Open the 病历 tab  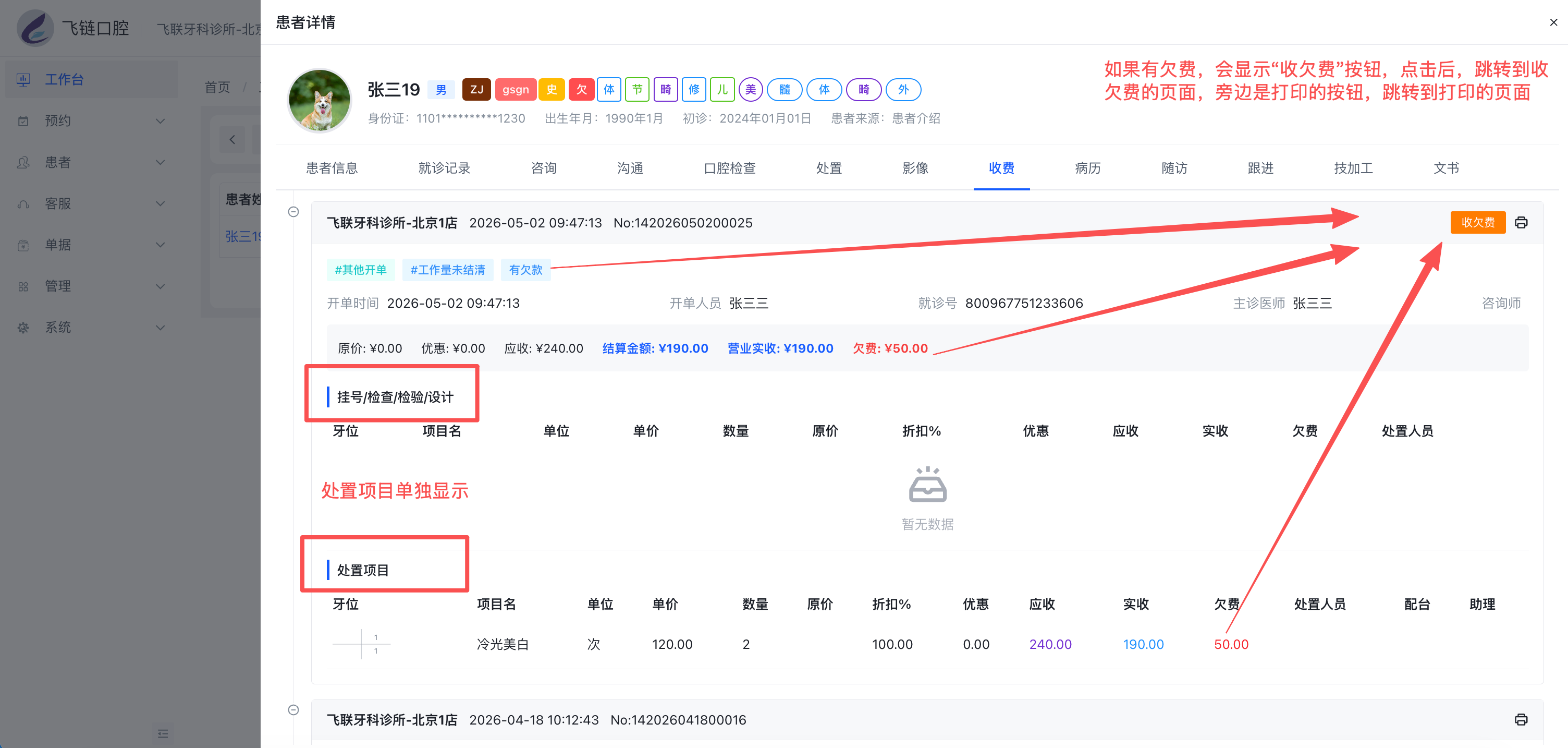coord(1088,168)
